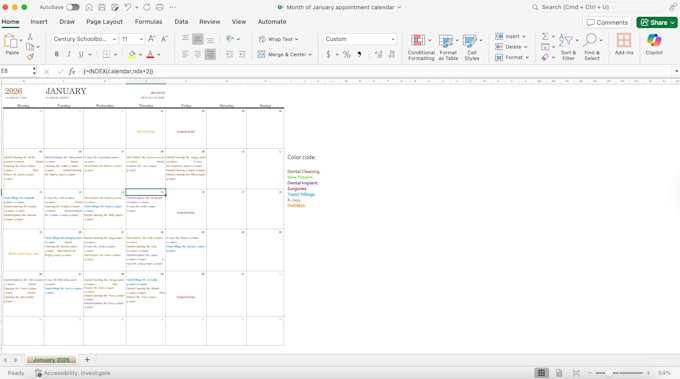The width and height of the screenshot is (680, 379).
Task: Select the January 2026 sheet tab
Action: (x=51, y=360)
